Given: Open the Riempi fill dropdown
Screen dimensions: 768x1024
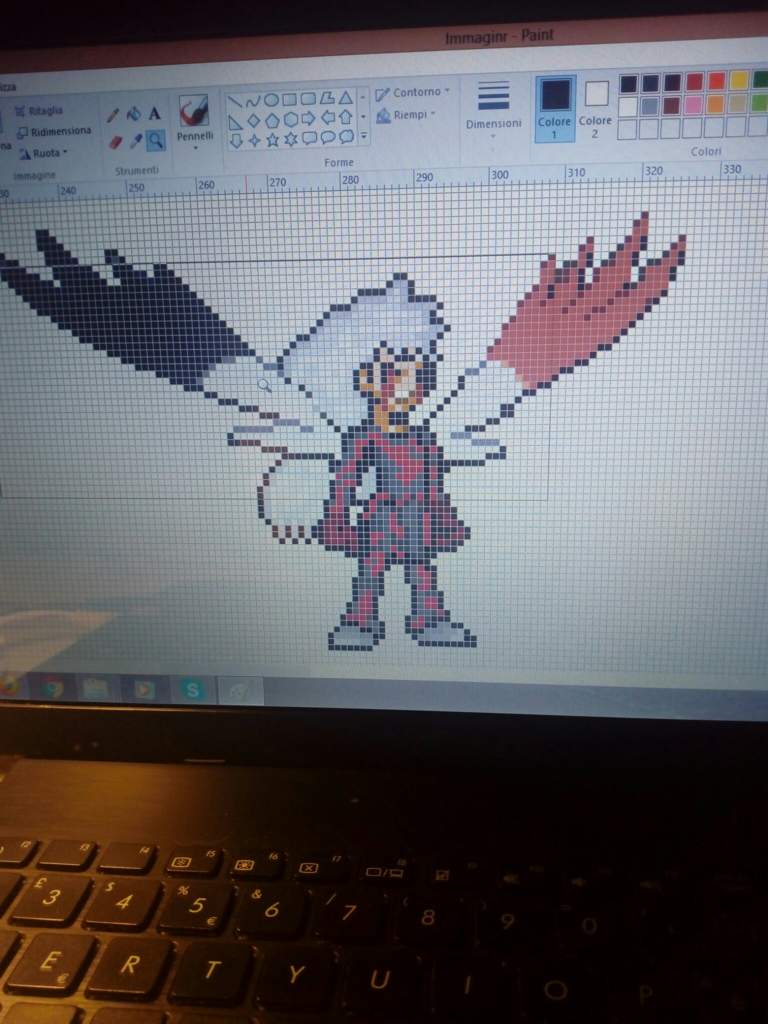Looking at the screenshot, I should click(406, 115).
